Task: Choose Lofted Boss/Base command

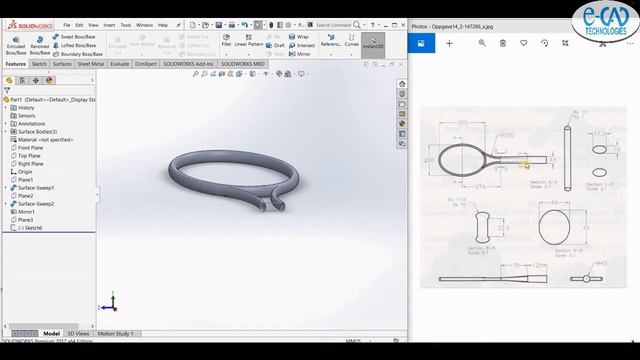Action: pos(74,45)
